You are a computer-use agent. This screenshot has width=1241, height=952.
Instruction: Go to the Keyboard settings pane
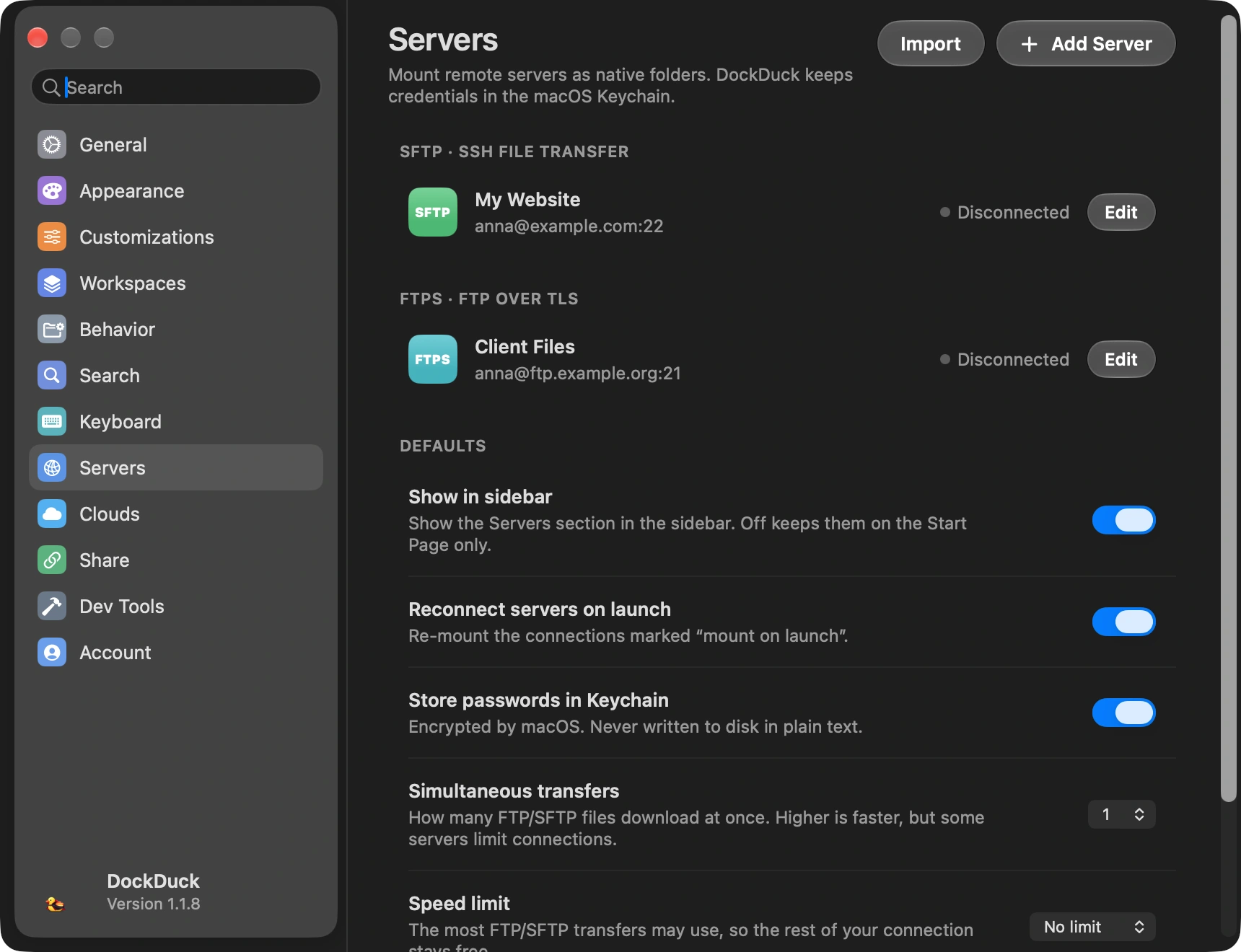[176, 422]
